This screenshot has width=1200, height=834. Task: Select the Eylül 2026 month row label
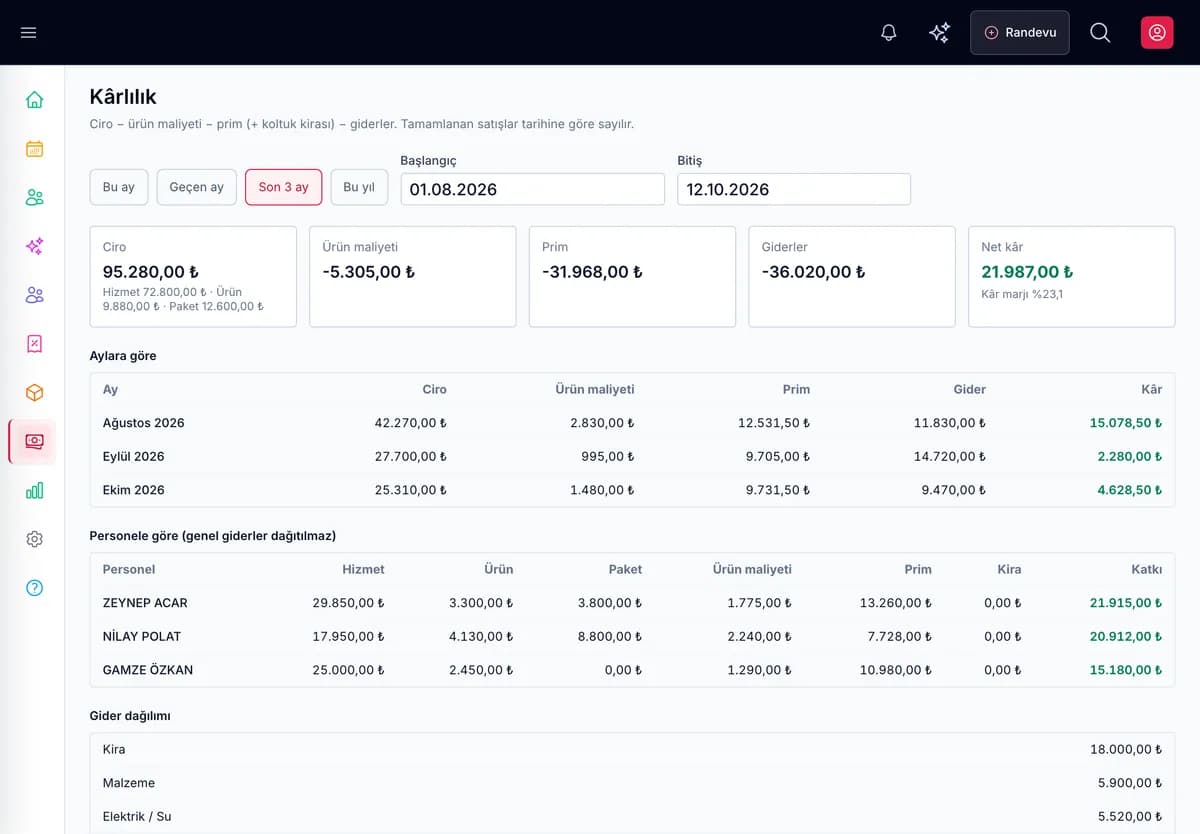134,457
